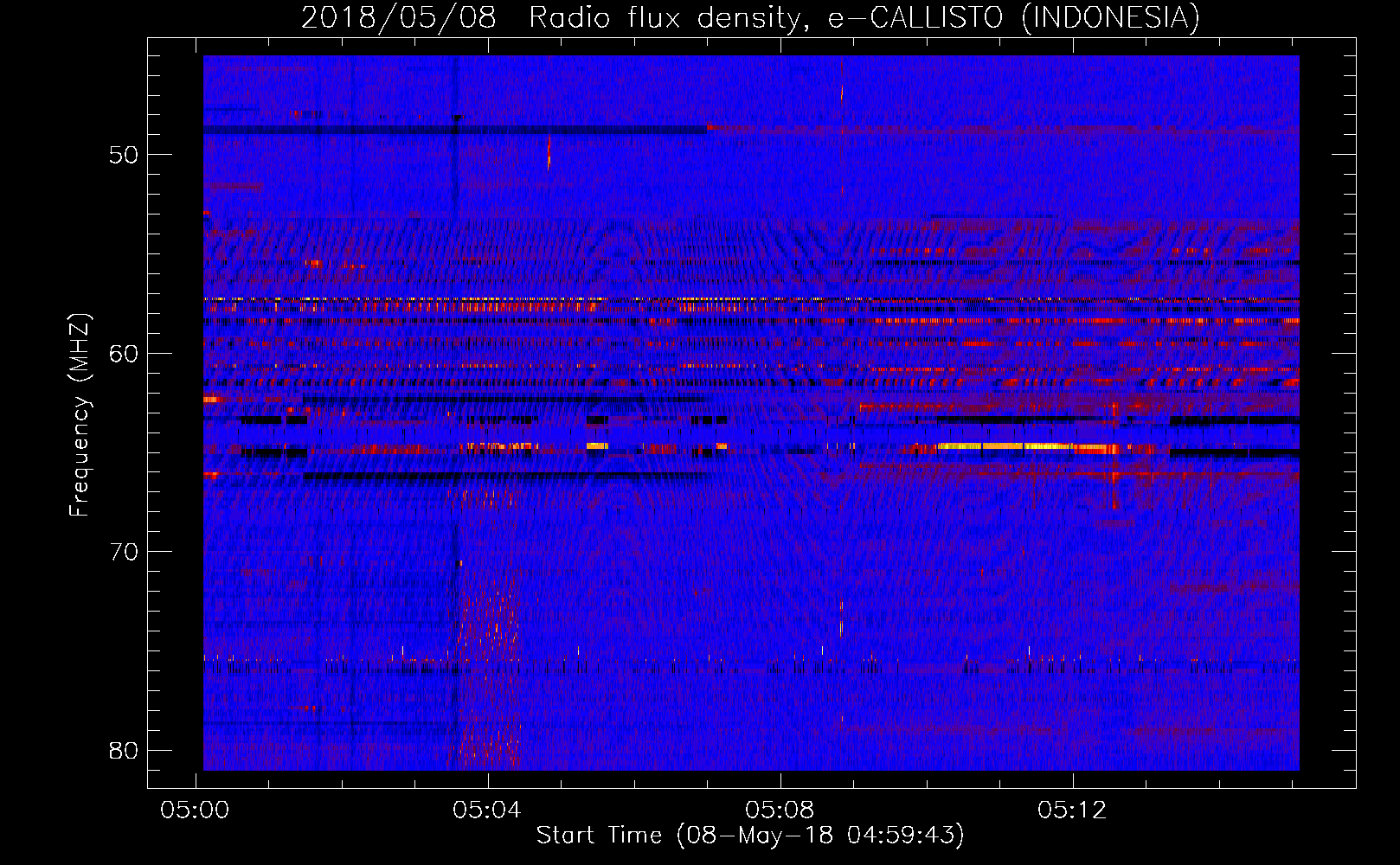Click the 05:12 time tick label
The height and width of the screenshot is (865, 1400).
[x=1072, y=810]
